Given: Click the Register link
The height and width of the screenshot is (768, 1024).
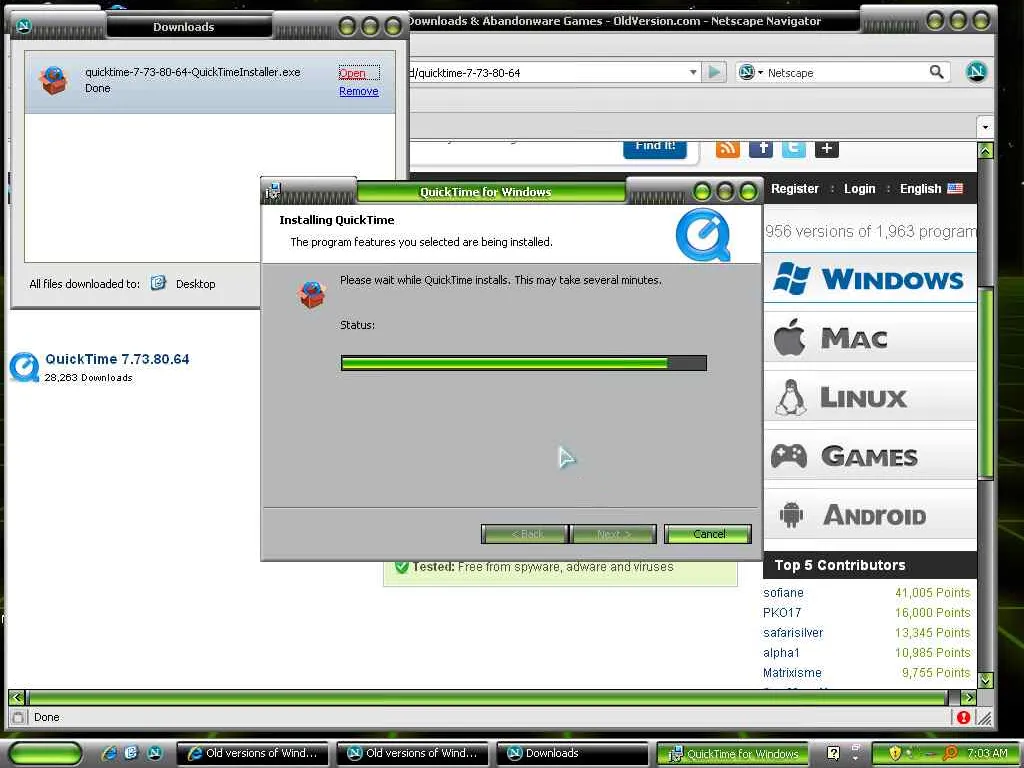Looking at the screenshot, I should click(794, 188).
